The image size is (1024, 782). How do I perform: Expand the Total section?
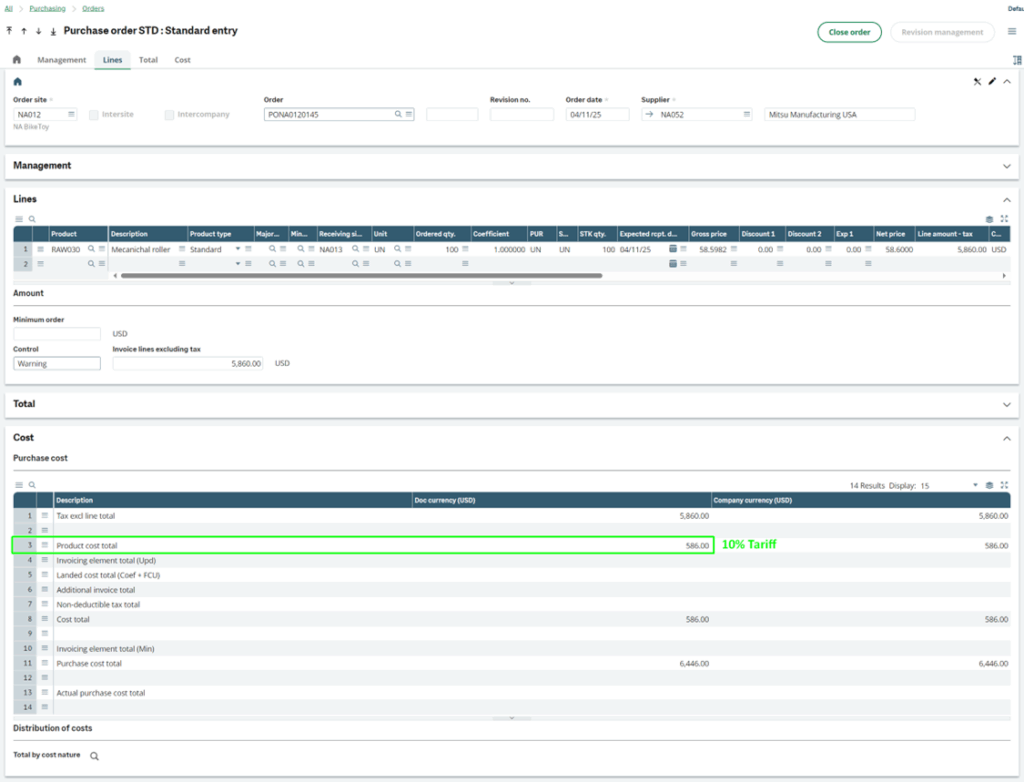click(1007, 403)
